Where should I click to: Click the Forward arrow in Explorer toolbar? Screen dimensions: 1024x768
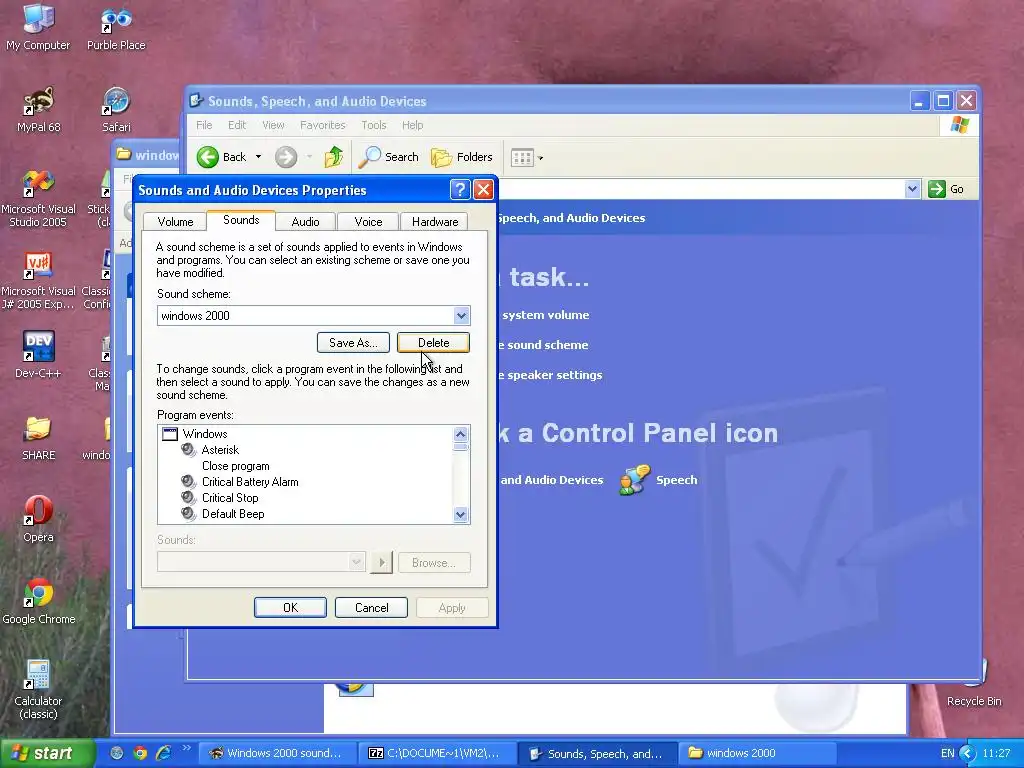click(x=286, y=157)
